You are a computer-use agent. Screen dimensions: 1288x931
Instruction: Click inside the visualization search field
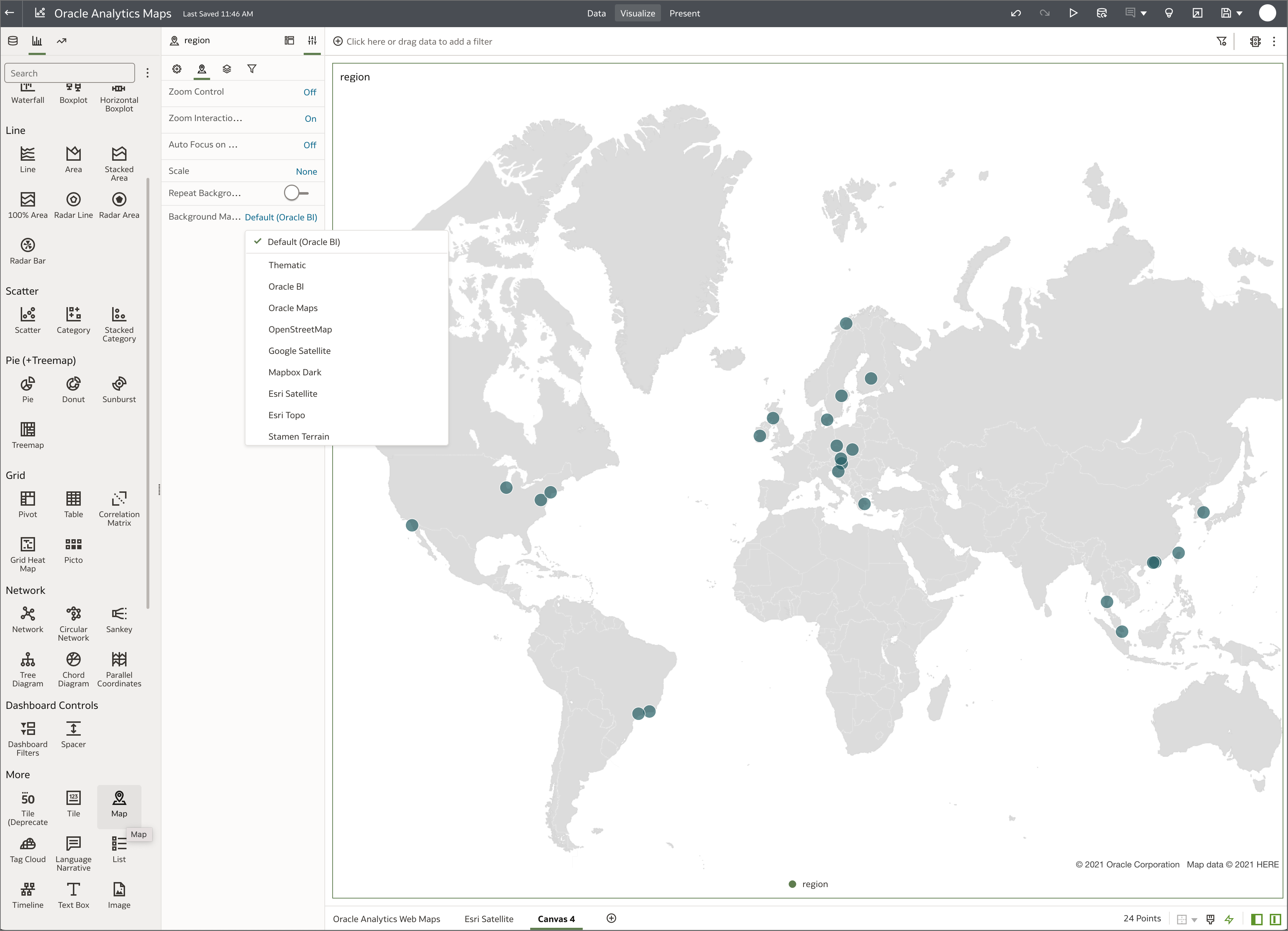point(69,72)
